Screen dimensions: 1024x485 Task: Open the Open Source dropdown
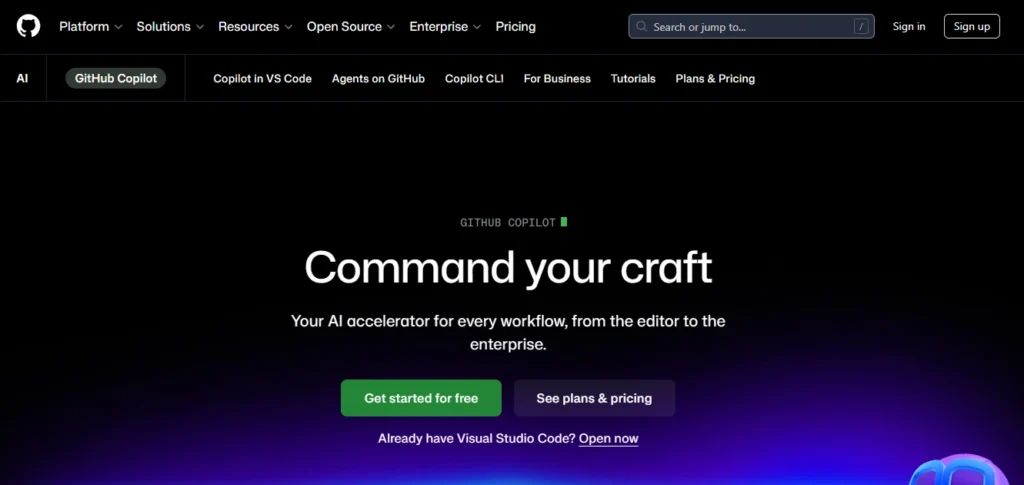click(350, 27)
